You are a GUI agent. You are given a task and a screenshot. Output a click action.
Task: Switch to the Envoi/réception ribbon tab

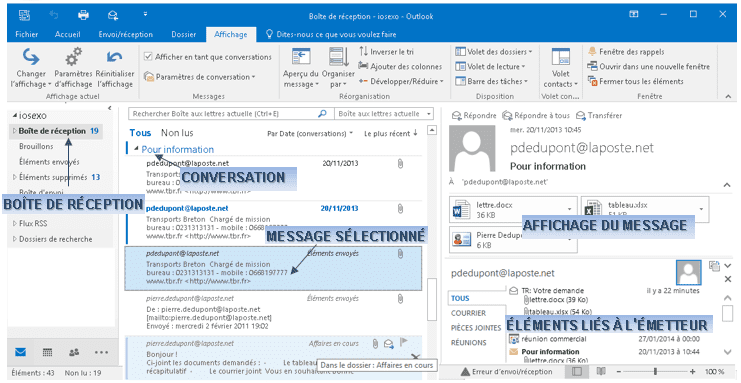tap(125, 35)
